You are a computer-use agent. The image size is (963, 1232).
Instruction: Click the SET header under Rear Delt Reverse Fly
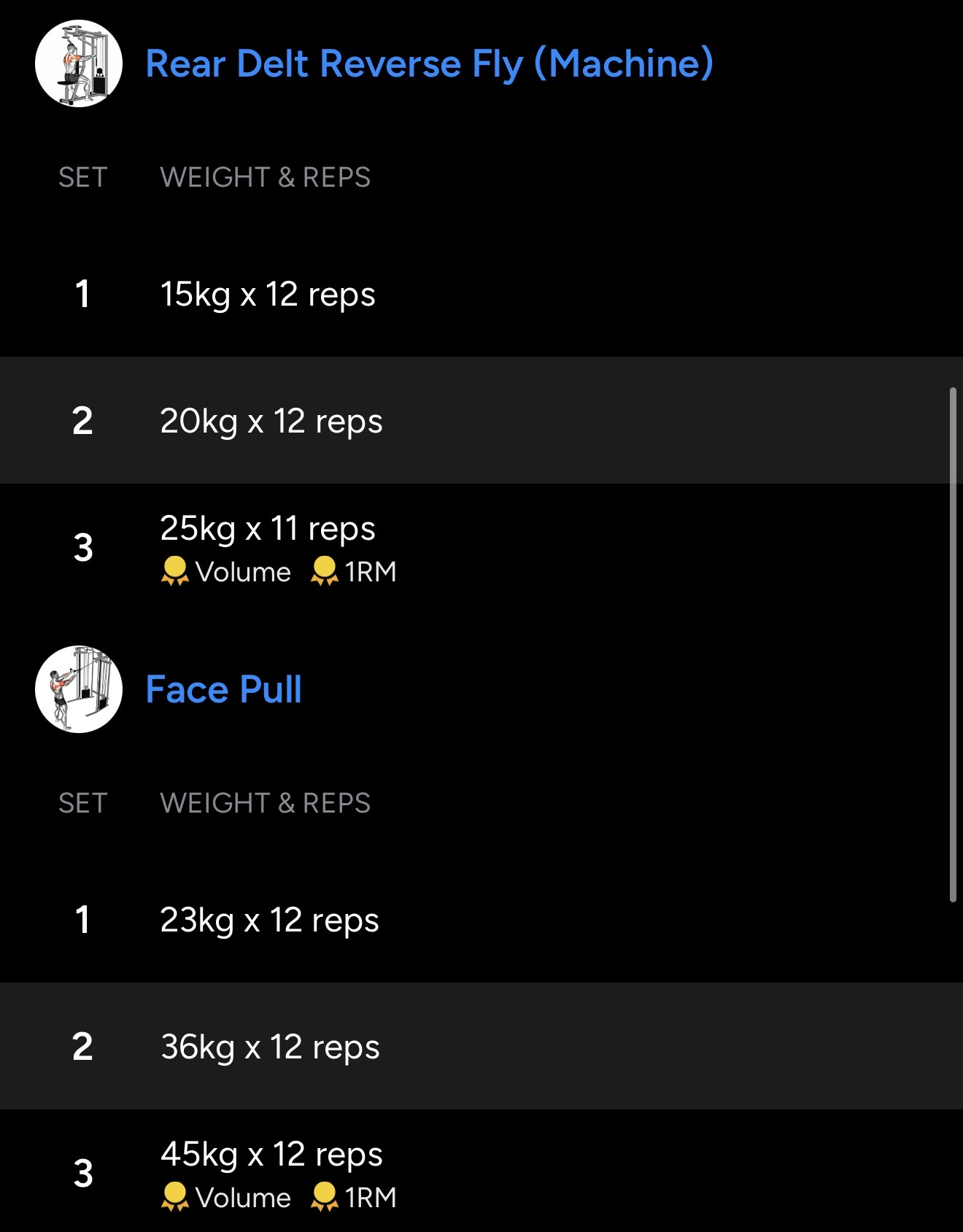pos(82,177)
